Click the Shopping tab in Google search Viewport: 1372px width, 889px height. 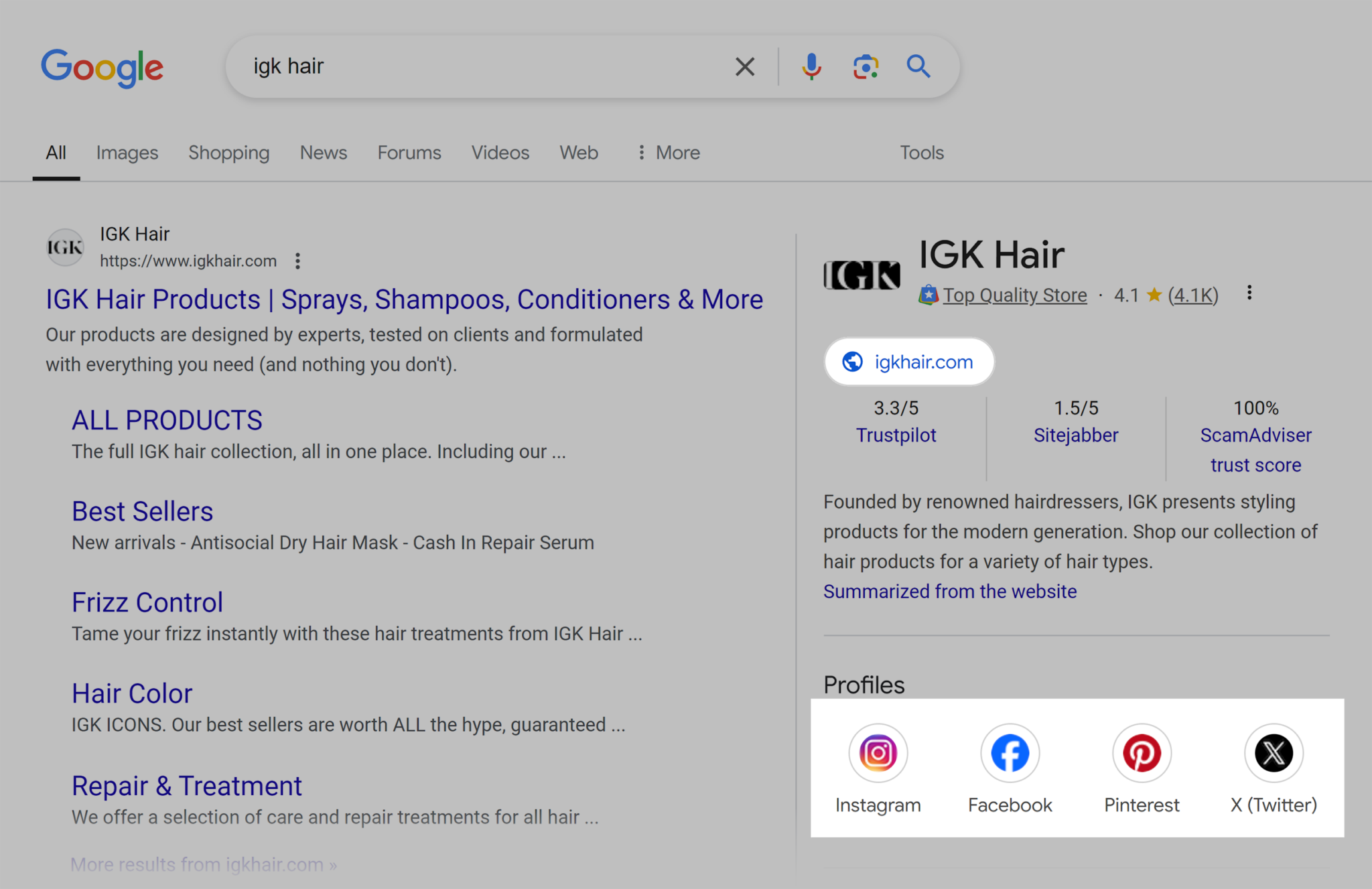point(228,153)
